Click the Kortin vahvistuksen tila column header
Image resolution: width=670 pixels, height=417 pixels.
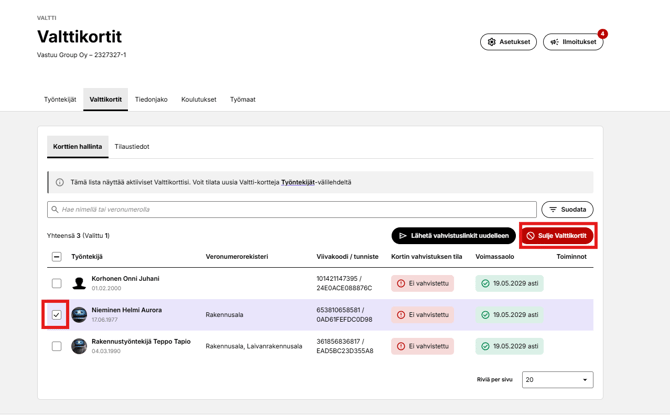click(x=426, y=257)
